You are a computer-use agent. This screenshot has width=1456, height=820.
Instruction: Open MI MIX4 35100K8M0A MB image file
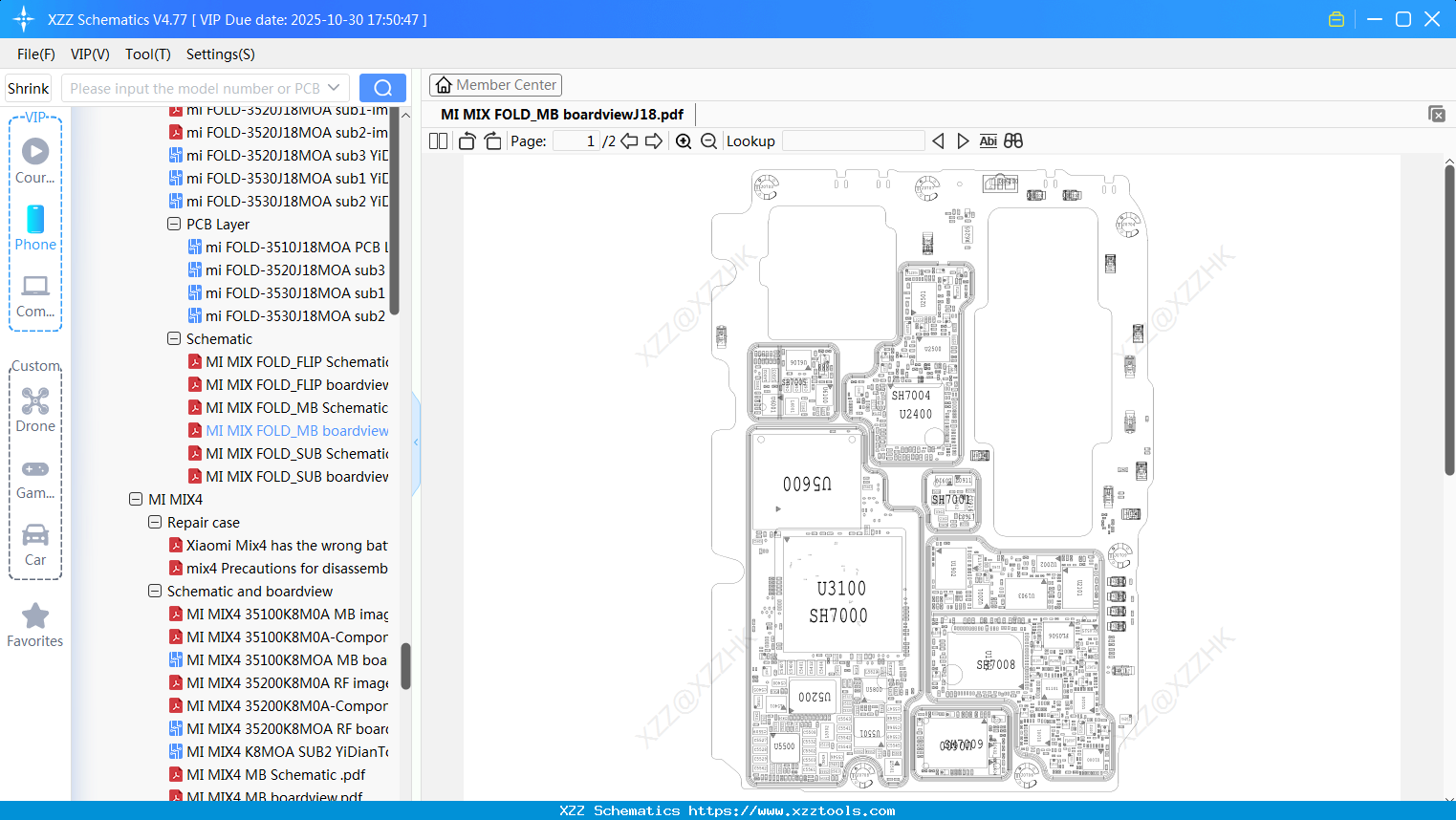click(x=279, y=614)
